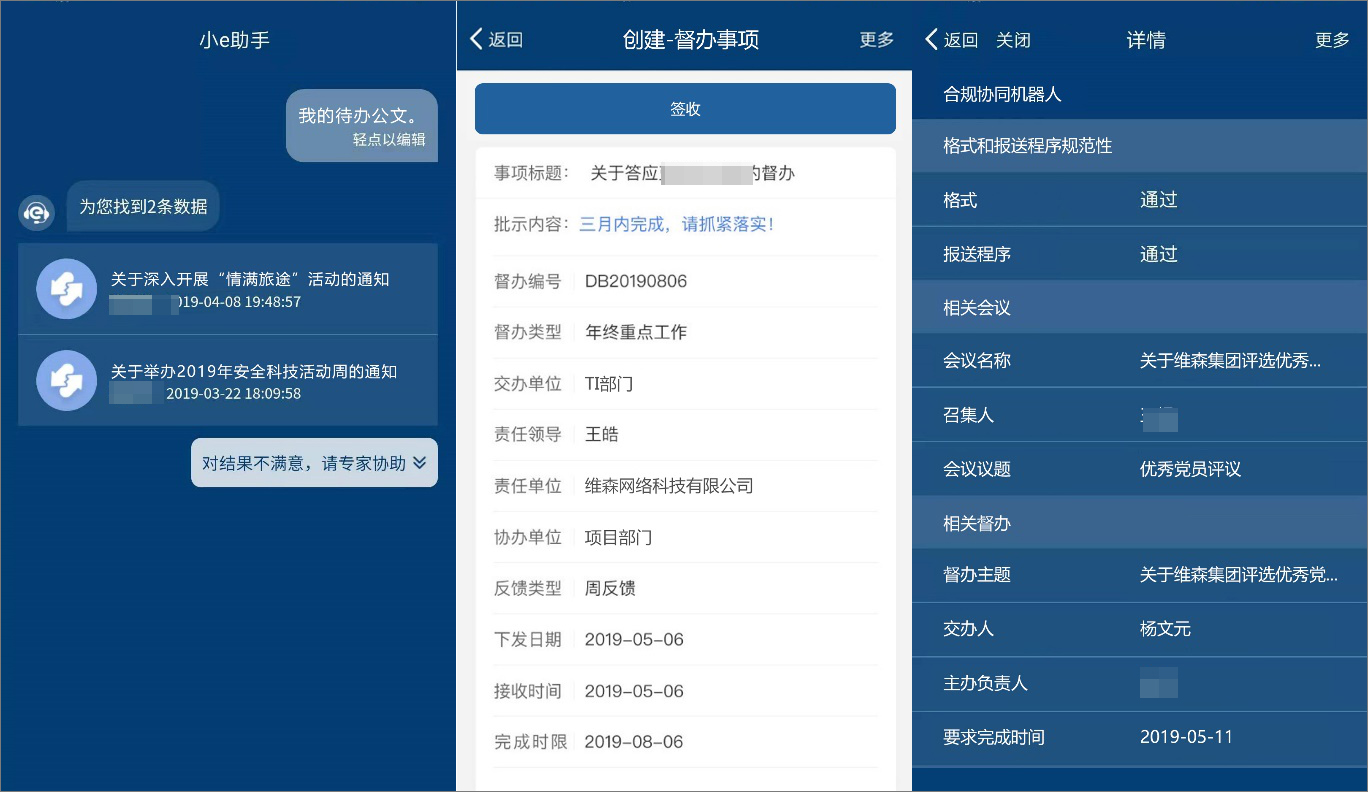Viewport: 1368px width, 792px height.
Task: Open the 2019年安全科技活动周 notice icon
Action: pos(67,381)
